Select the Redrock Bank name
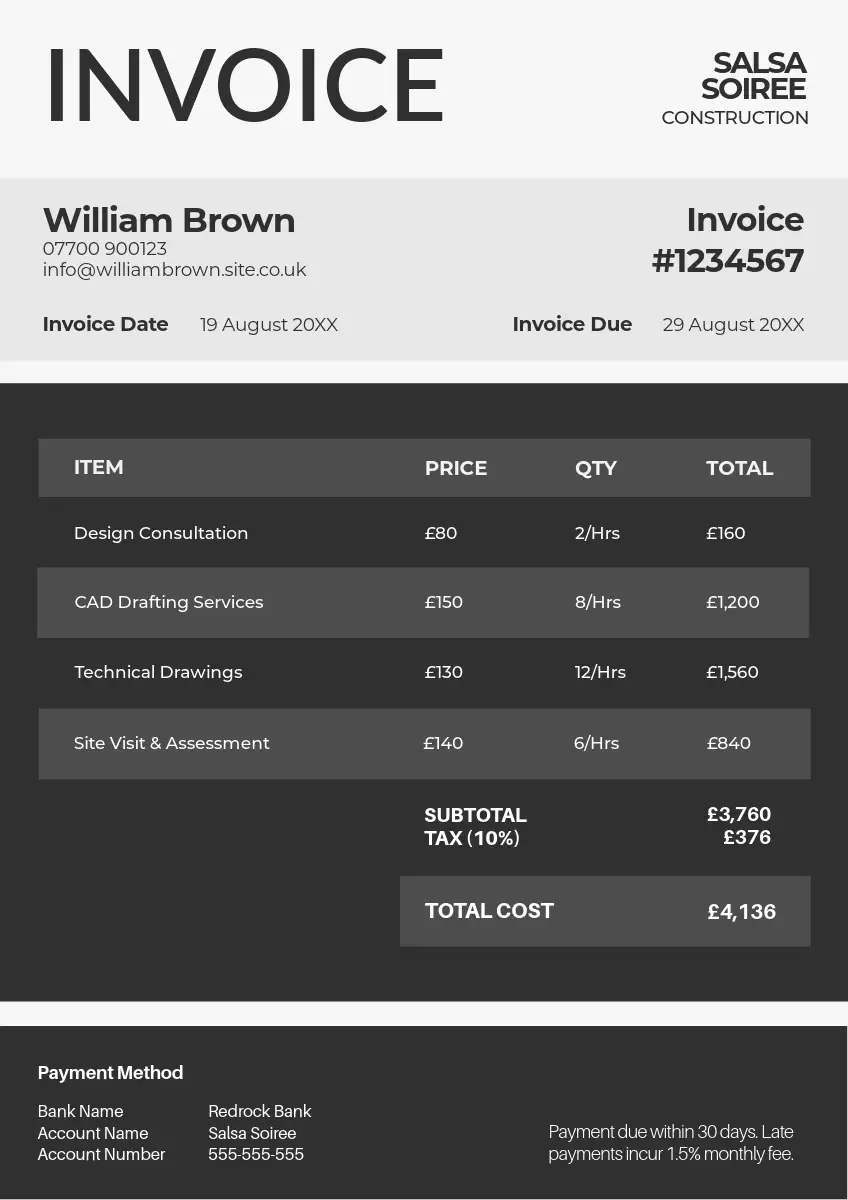The width and height of the screenshot is (848, 1200). coord(260,1111)
